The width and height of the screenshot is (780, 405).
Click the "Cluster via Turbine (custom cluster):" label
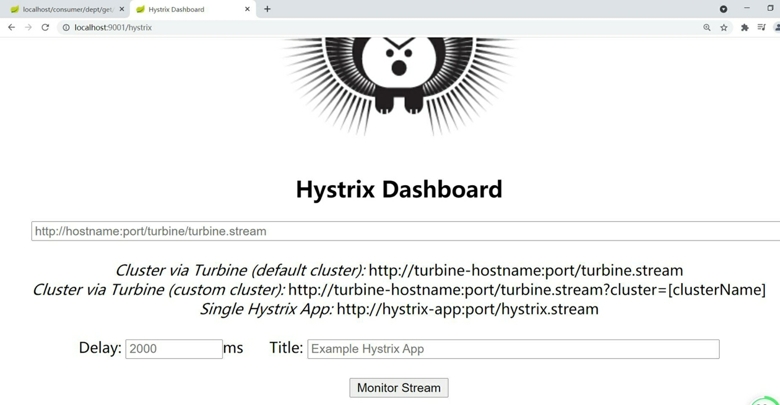tap(159, 290)
